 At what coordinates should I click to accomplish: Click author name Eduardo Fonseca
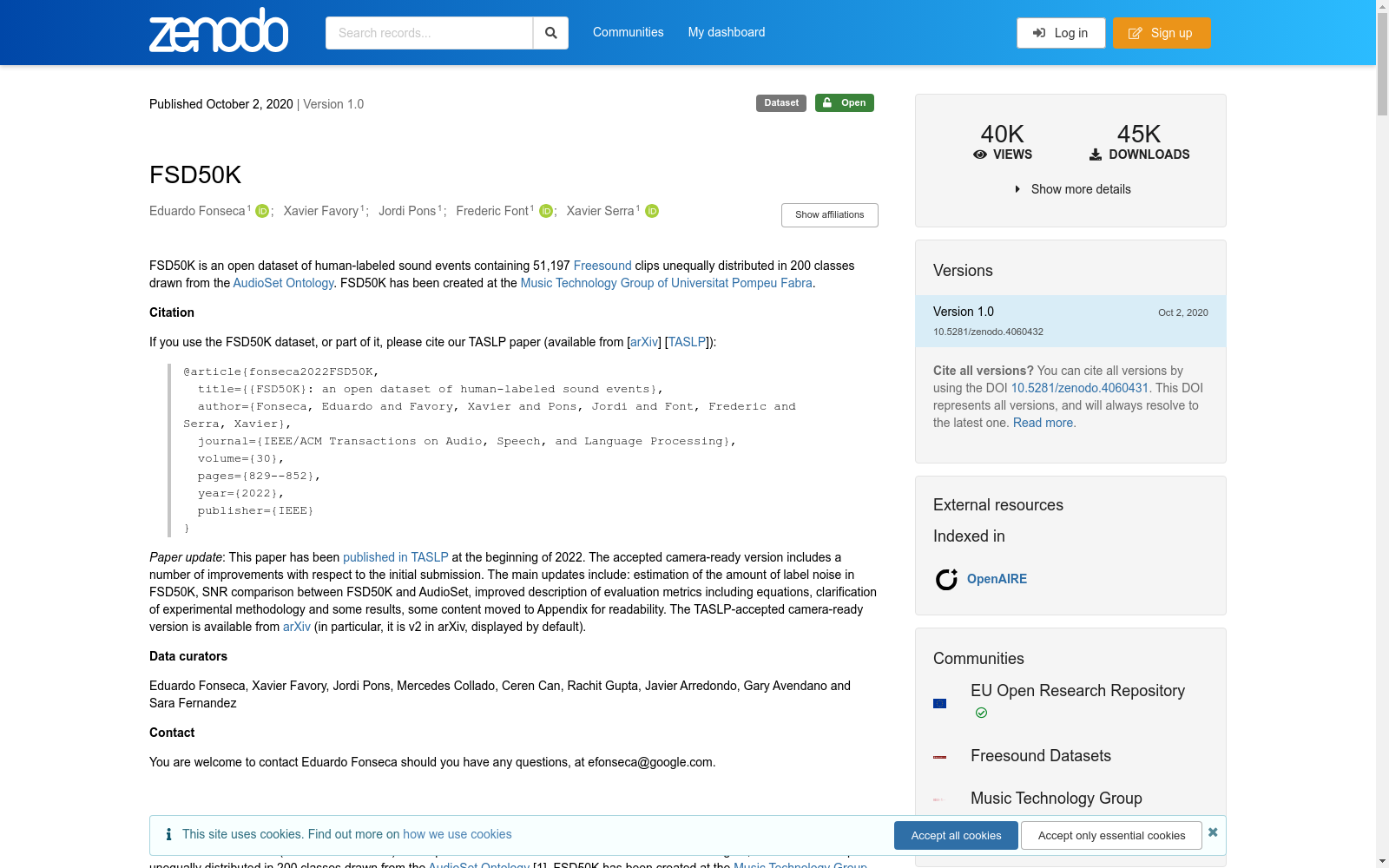pos(197,211)
